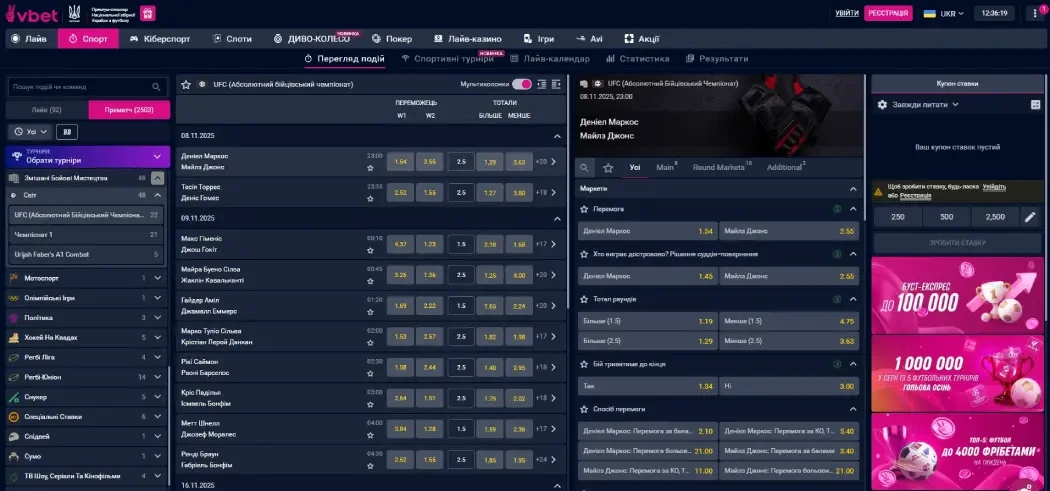Toggle the BB view button

66,132
